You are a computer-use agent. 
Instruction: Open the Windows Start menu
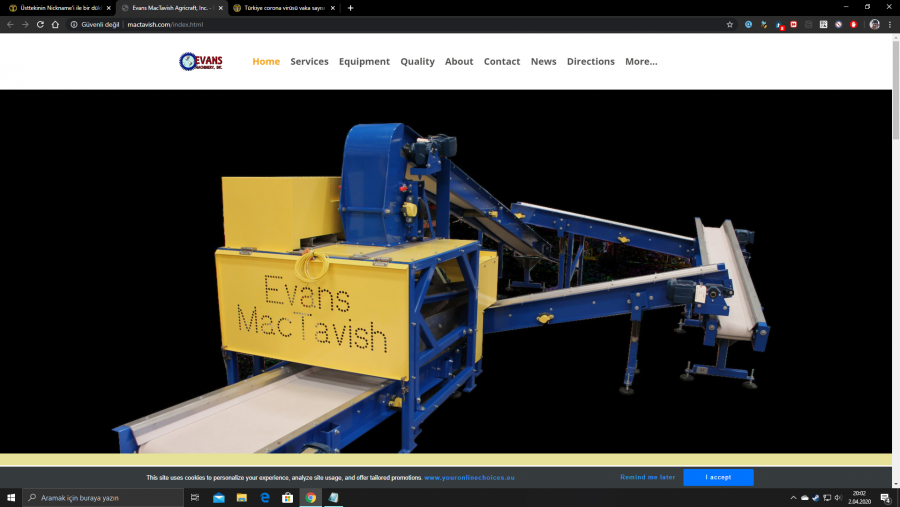point(11,498)
